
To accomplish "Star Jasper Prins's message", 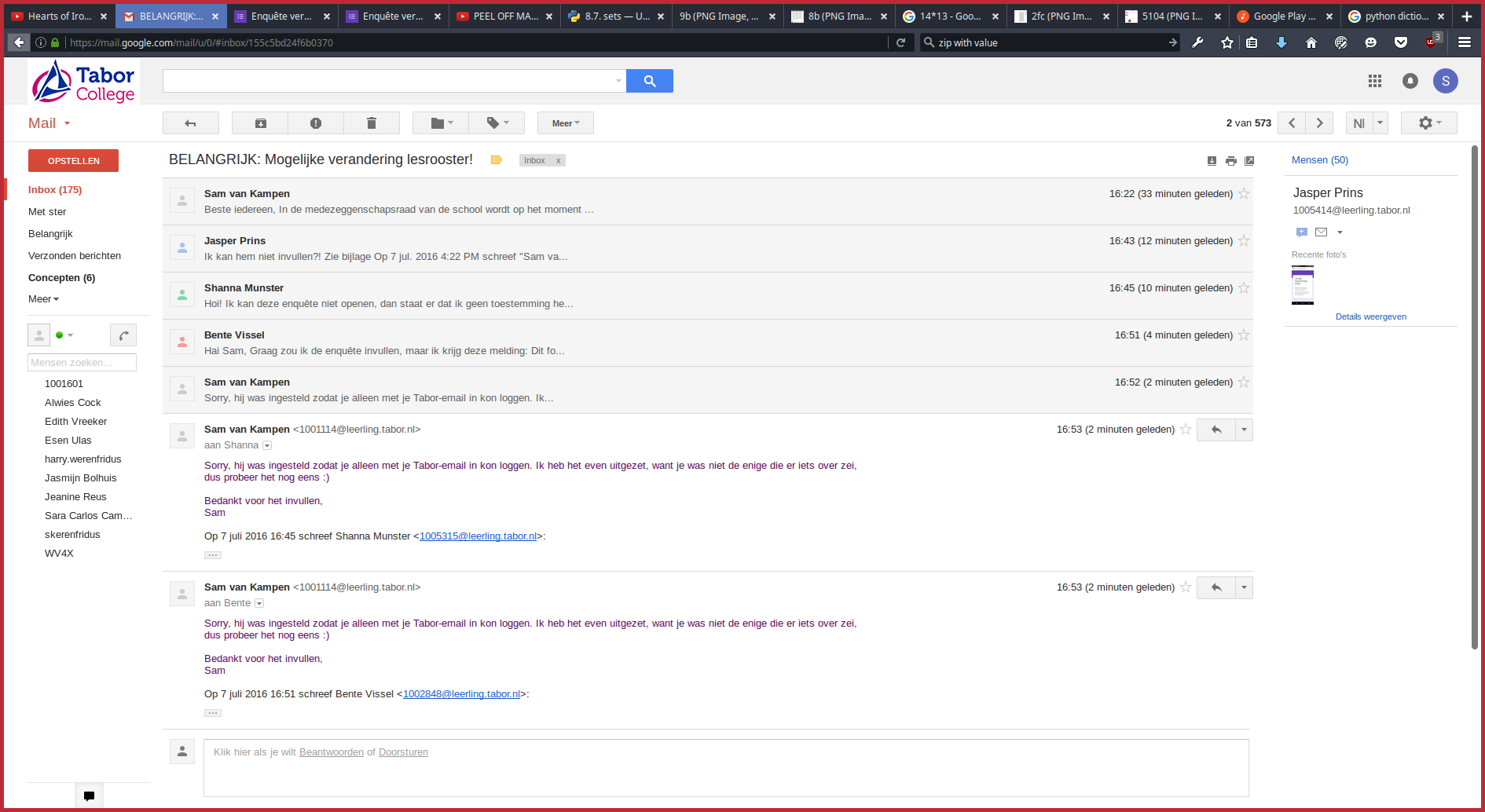I will 1244,241.
